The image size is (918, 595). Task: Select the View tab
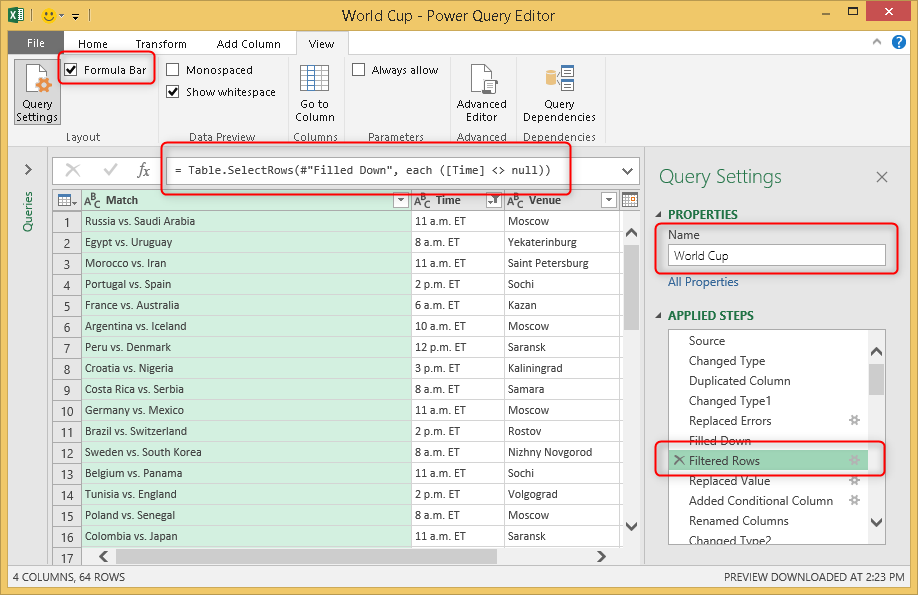click(x=321, y=44)
